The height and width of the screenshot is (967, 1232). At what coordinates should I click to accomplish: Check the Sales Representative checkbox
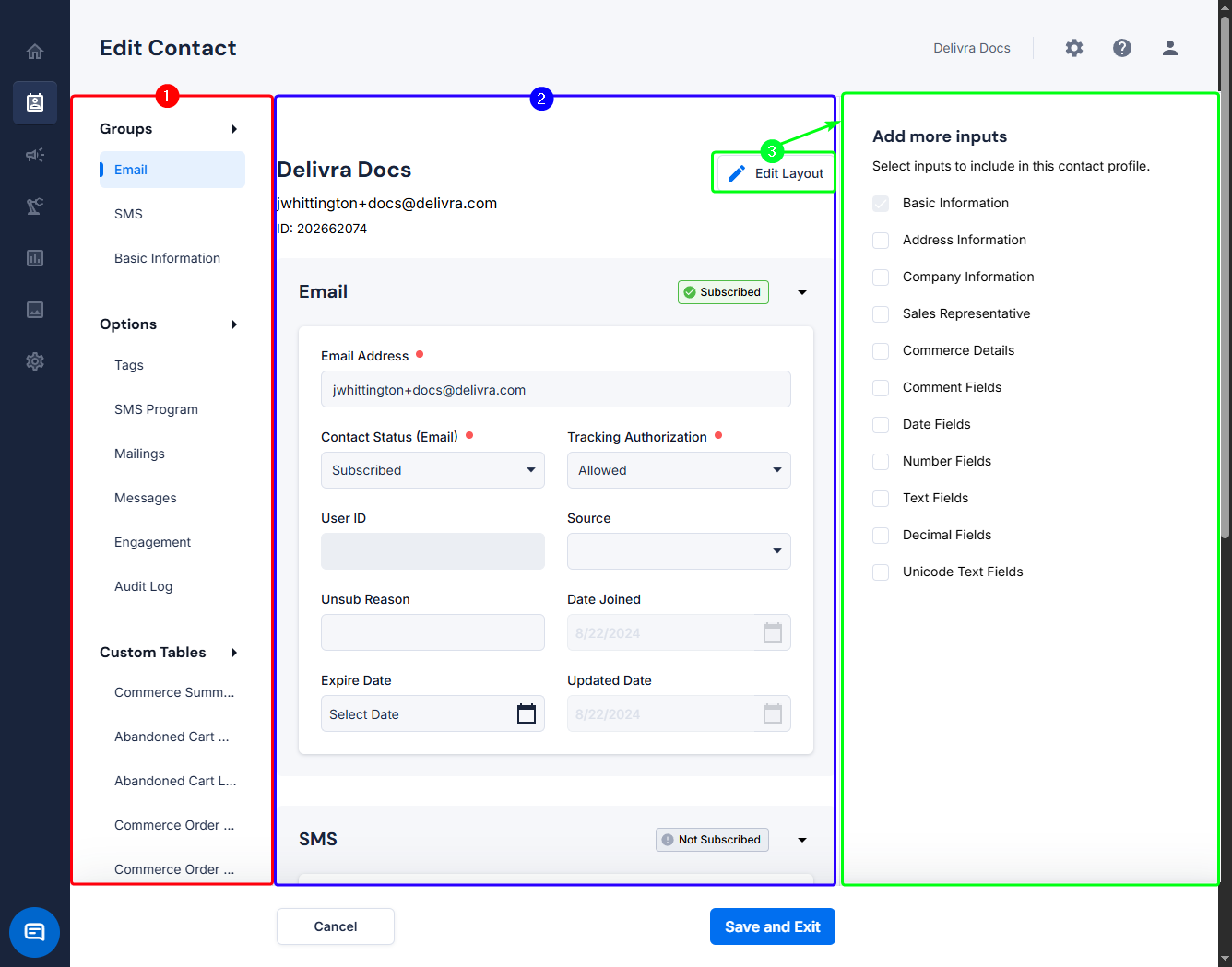[881, 314]
